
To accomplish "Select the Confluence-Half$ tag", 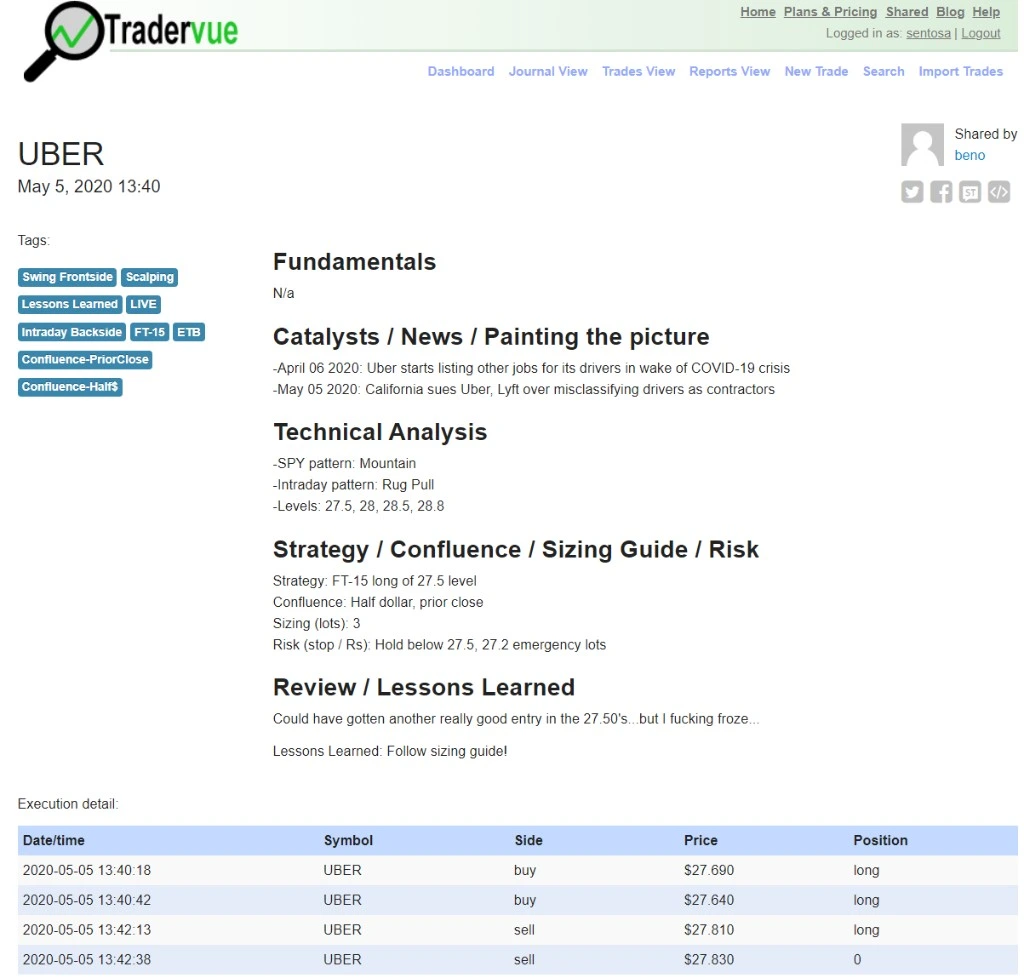I will click(x=70, y=387).
